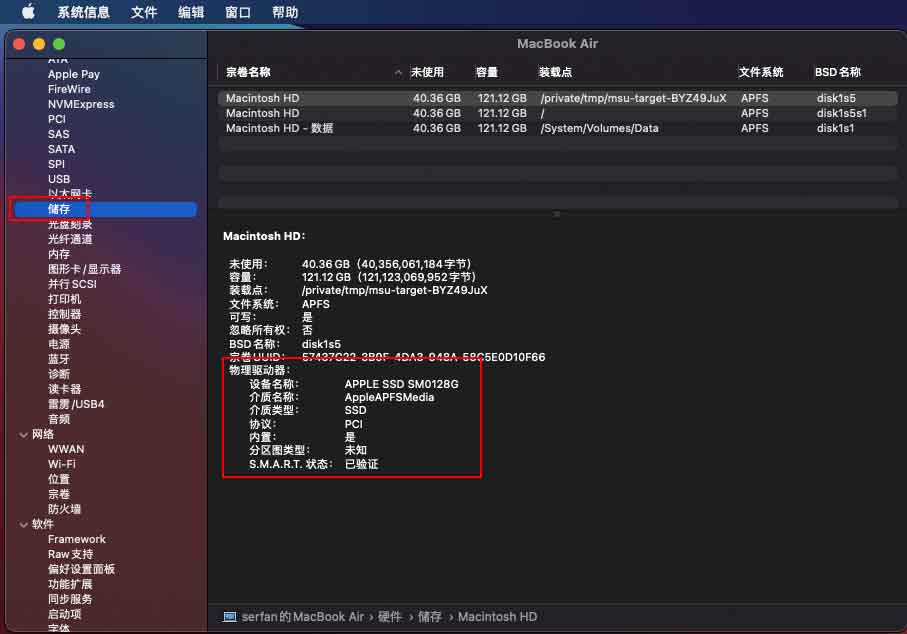Select 偏好设置面板 in sidebar

81,570
